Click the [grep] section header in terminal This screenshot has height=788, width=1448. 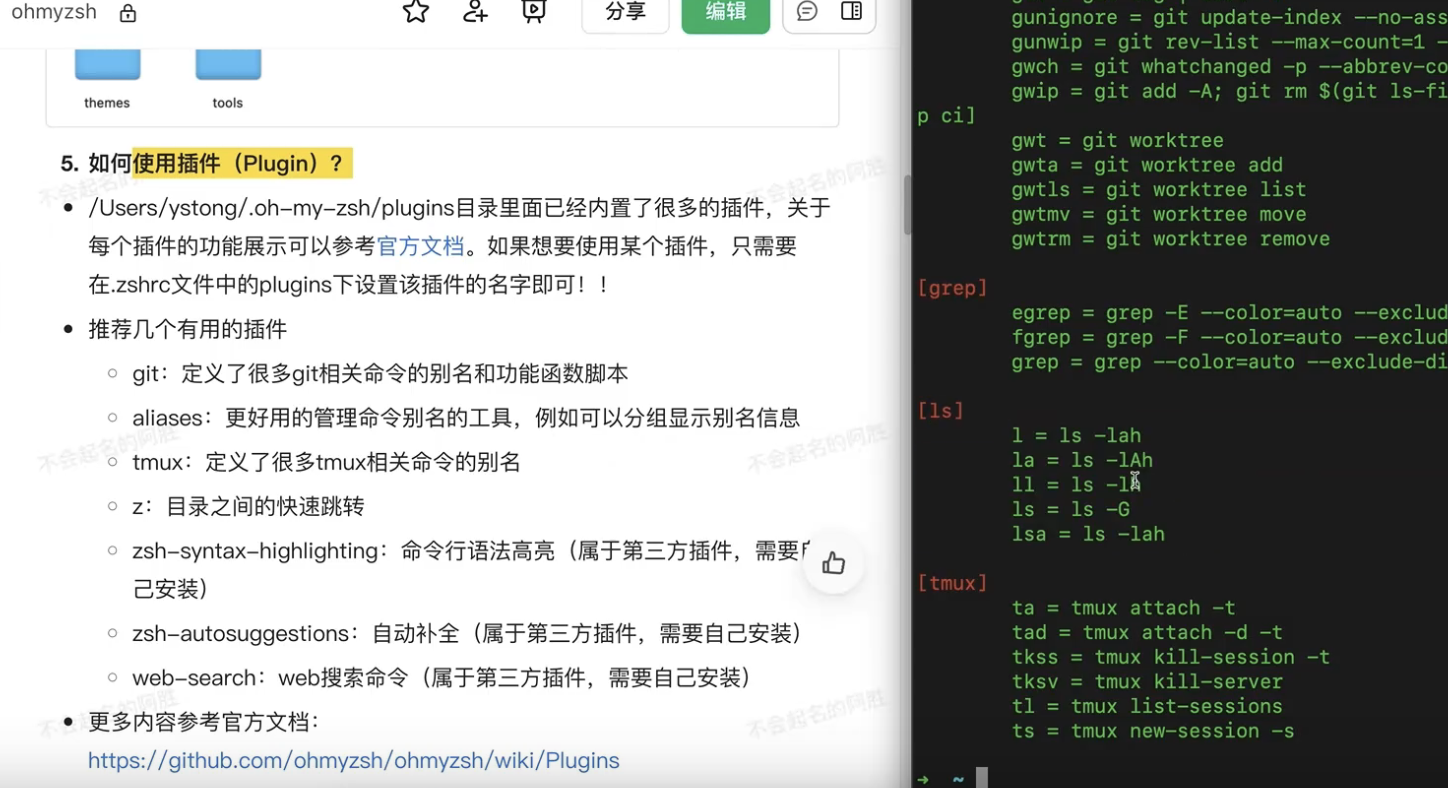tap(952, 288)
